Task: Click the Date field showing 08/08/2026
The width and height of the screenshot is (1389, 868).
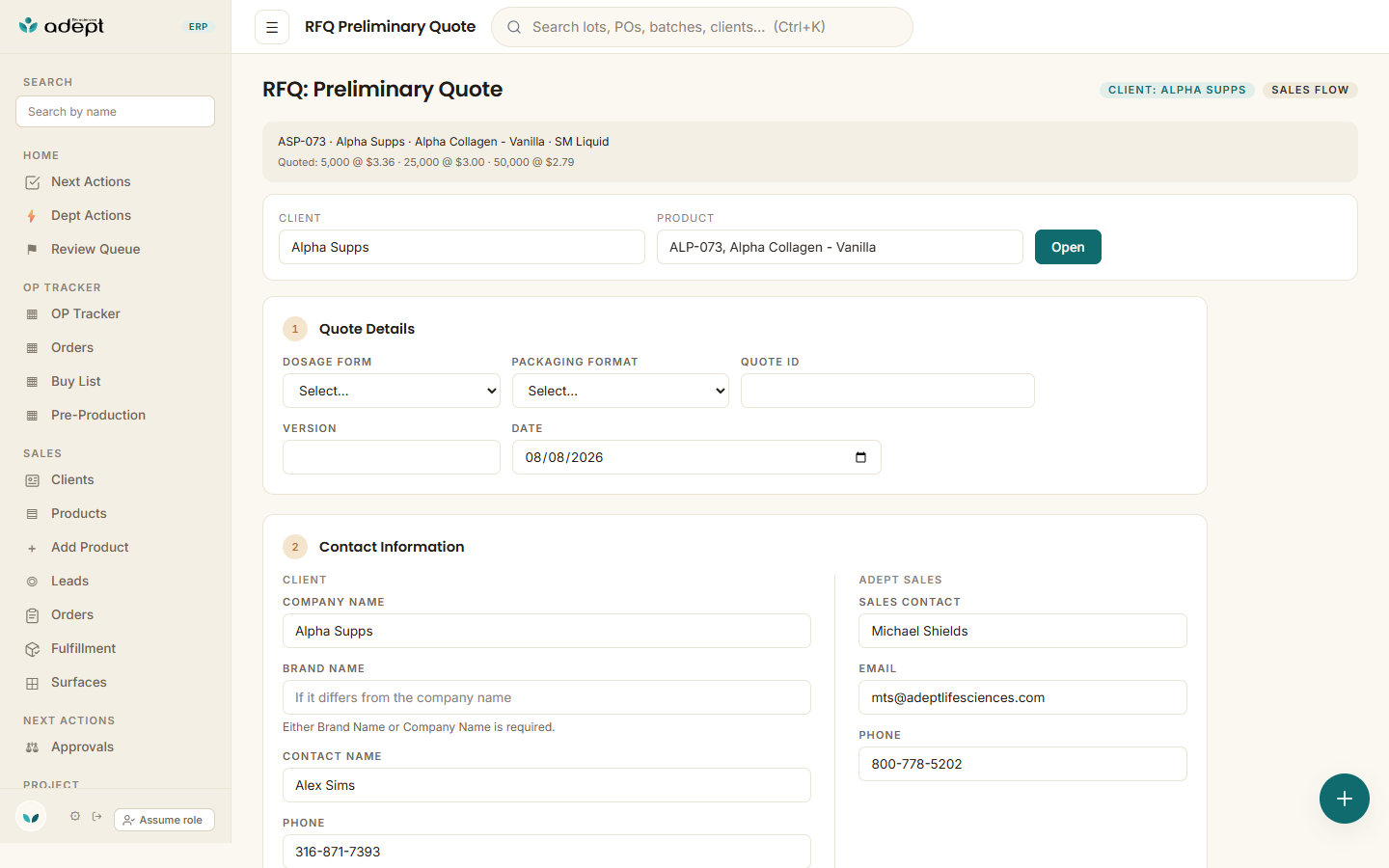Action: pyautogui.click(x=696, y=457)
